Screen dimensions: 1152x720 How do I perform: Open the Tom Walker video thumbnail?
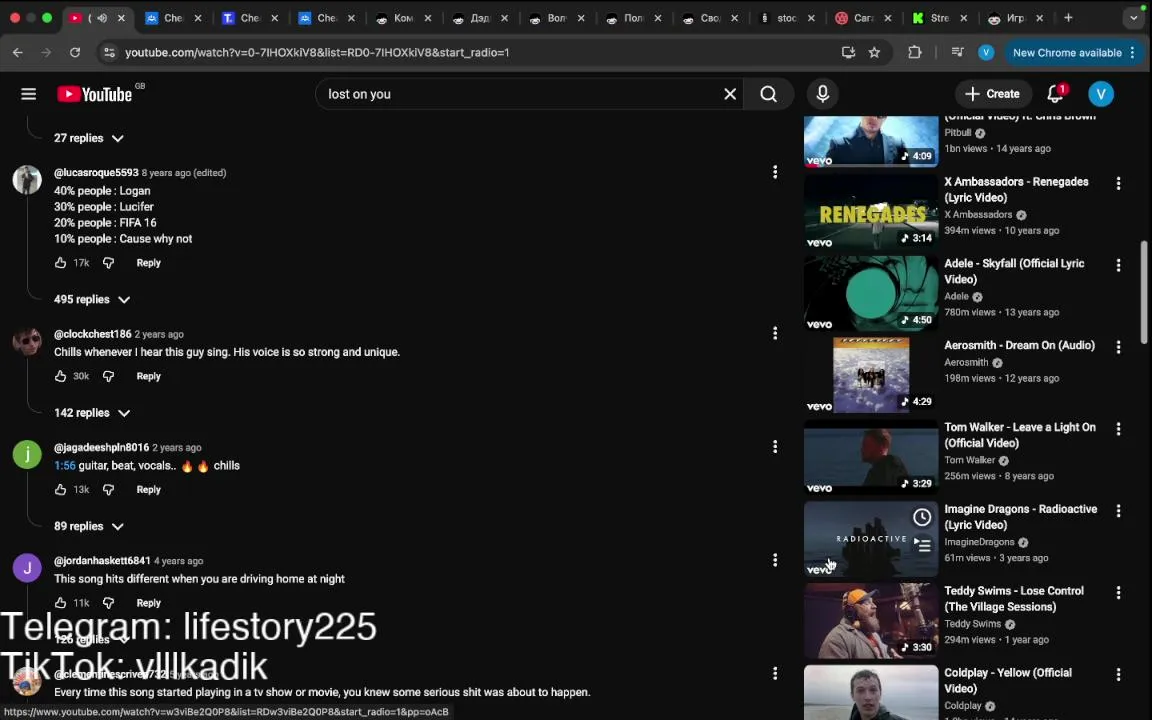pyautogui.click(x=871, y=458)
